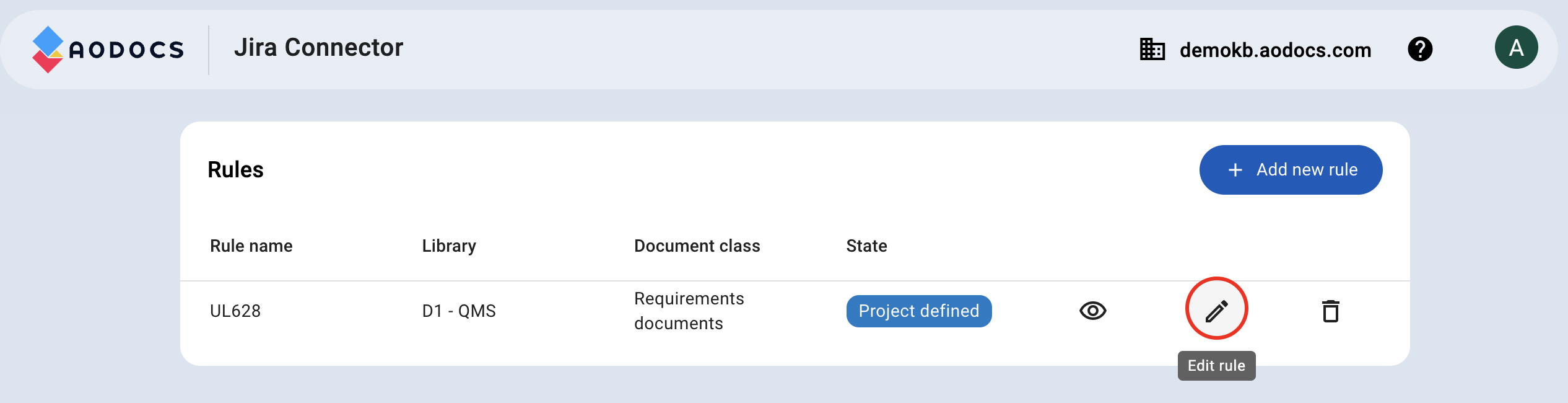Click the Rule name column header
Screen dimensions: 1568x403
coord(251,246)
